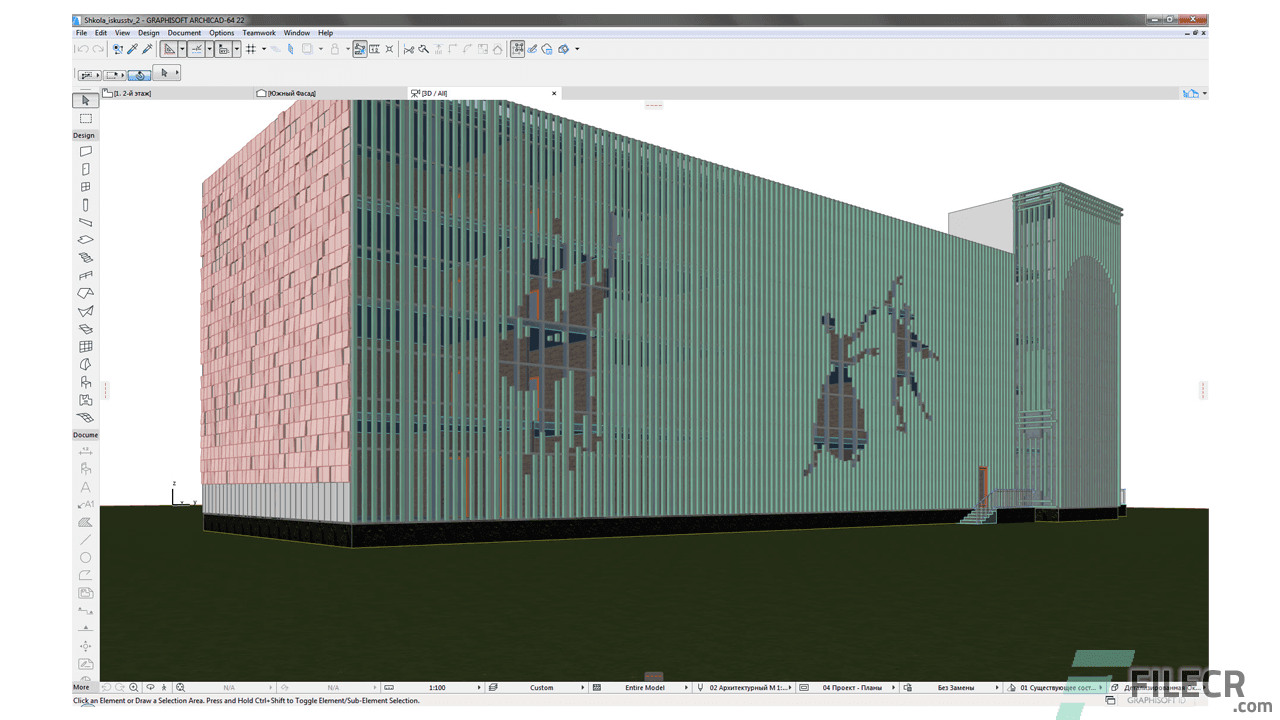The height and width of the screenshot is (720, 1280).
Task: Expand the Entire Model filter dropdown
Action: click(645, 687)
